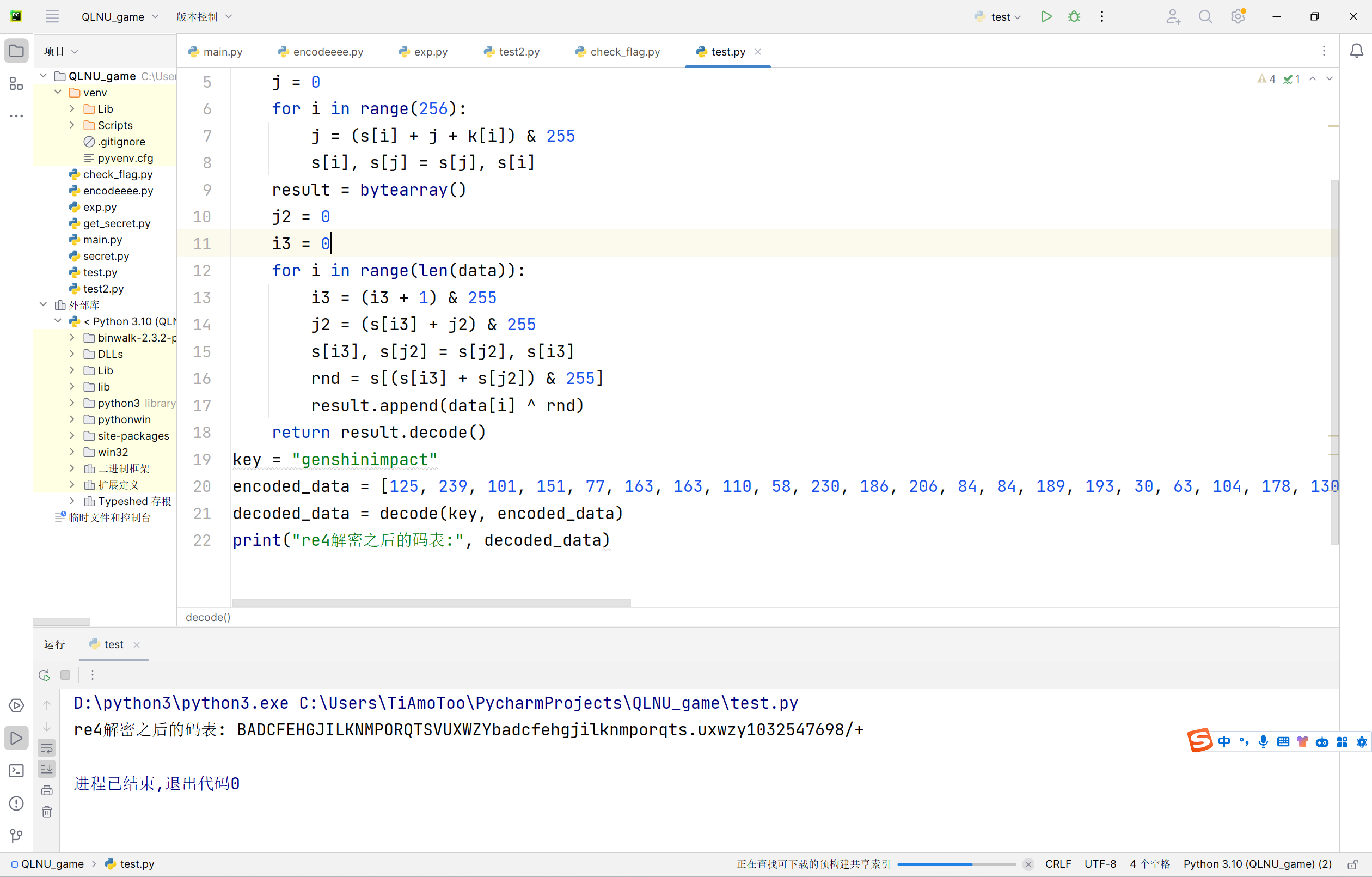Show more tool windows
Screen dimensions: 1372x877
pos(16,116)
